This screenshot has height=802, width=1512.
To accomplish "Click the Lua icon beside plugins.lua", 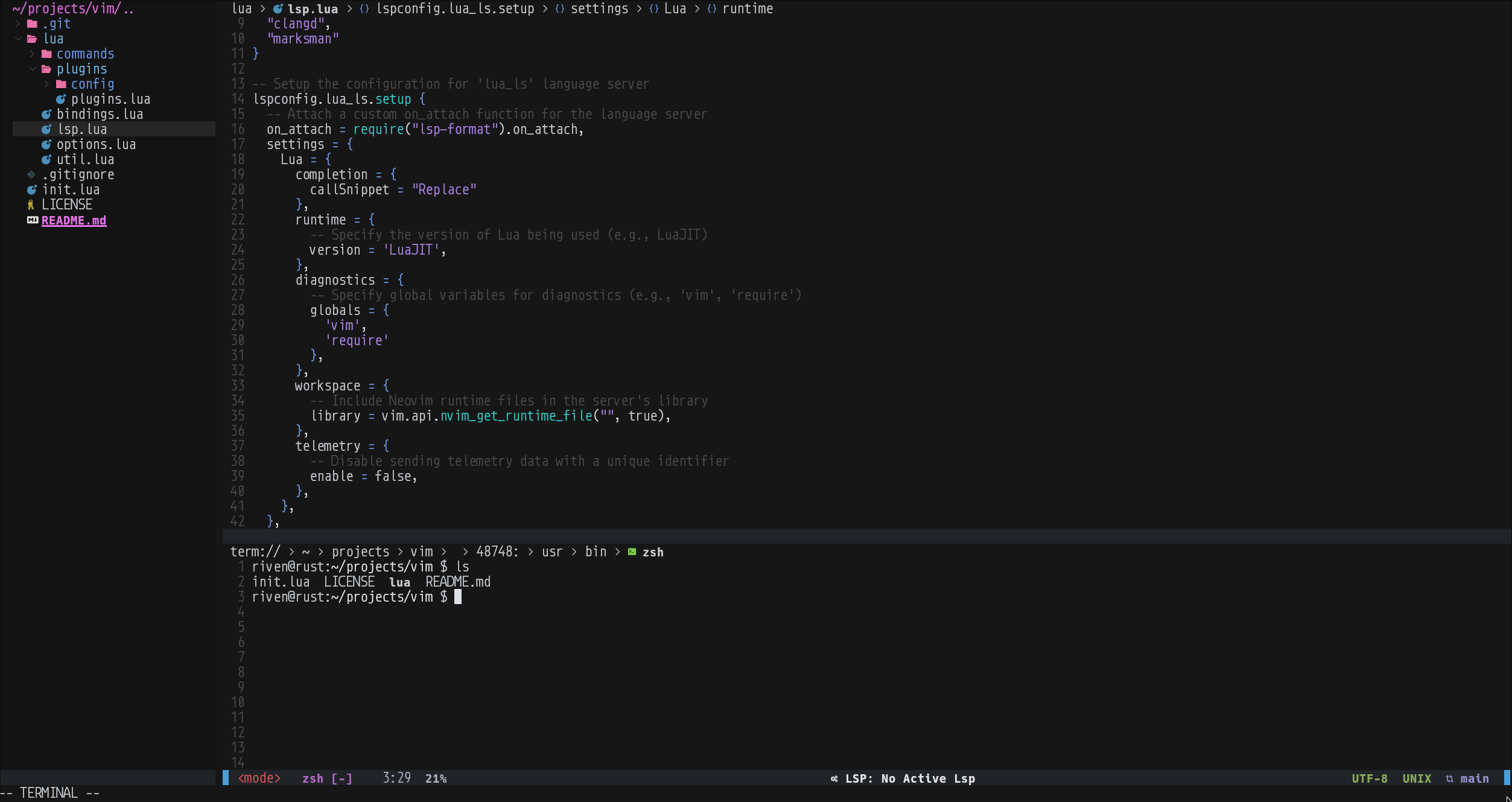I will 61,99.
